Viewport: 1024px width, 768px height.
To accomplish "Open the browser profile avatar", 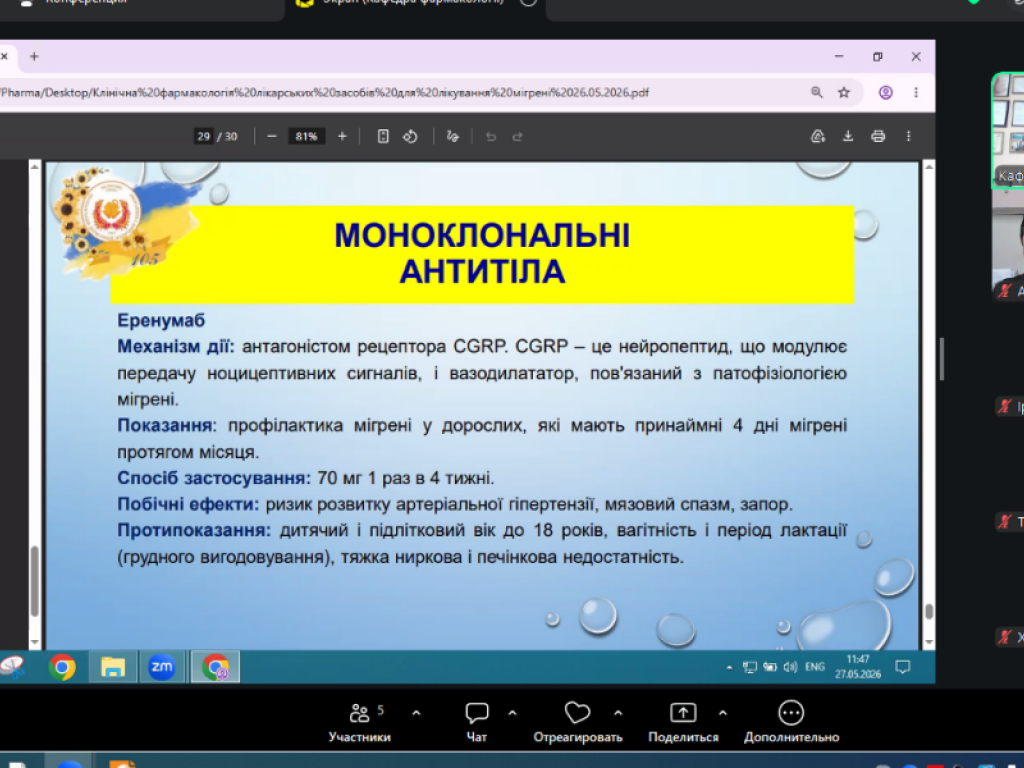I will coord(886,92).
